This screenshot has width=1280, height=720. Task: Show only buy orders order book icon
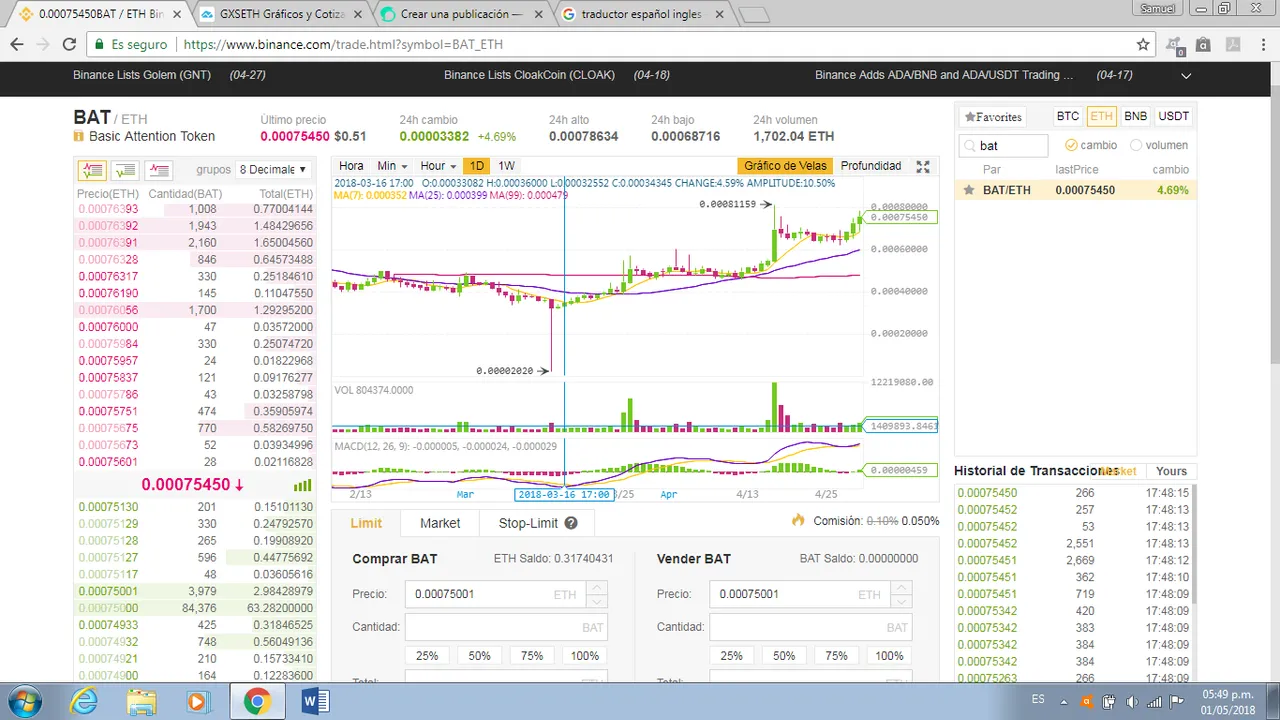pos(125,170)
